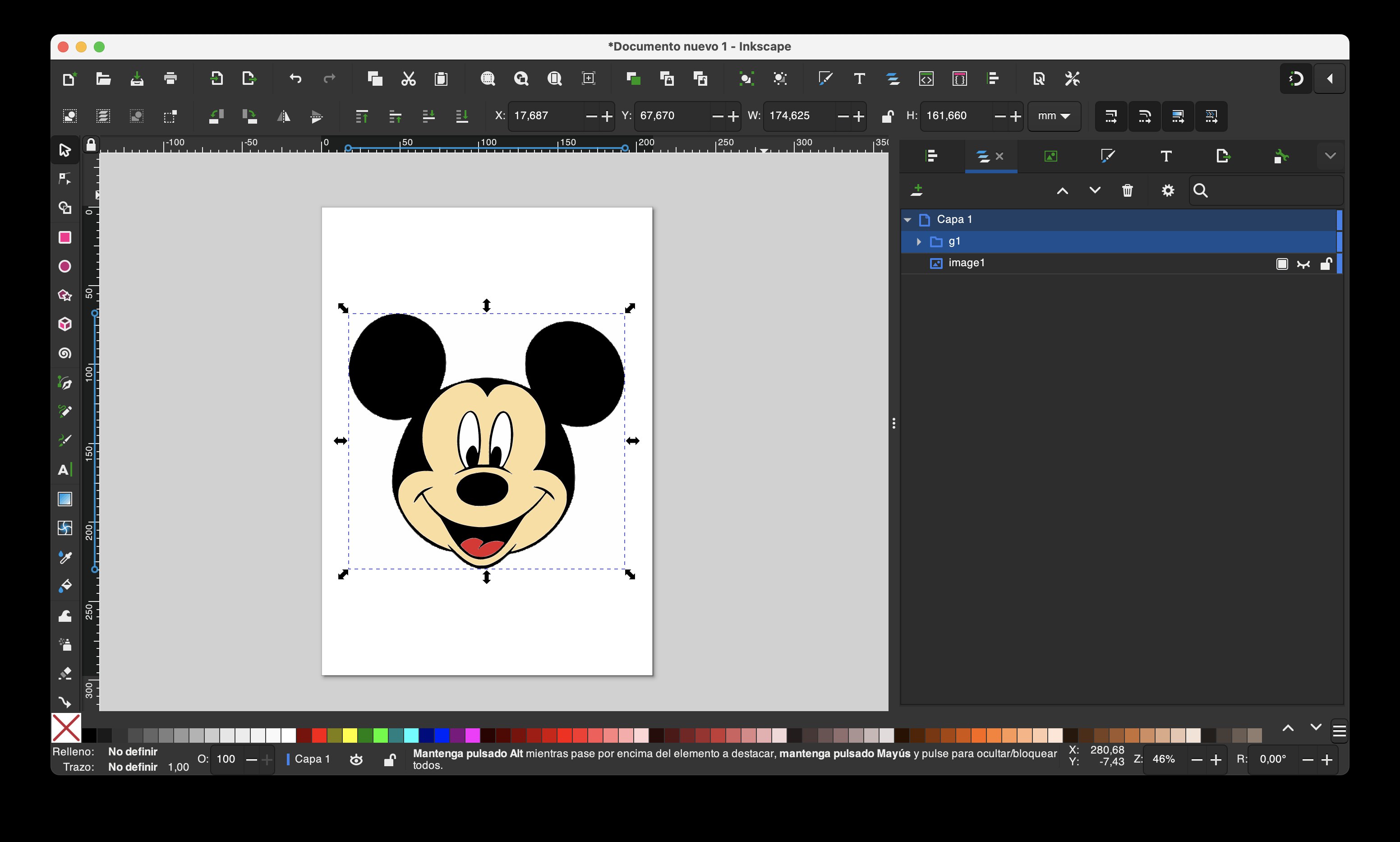Image resolution: width=1400 pixels, height=842 pixels.
Task: Toggle visibility of image1 layer item
Action: (1303, 264)
